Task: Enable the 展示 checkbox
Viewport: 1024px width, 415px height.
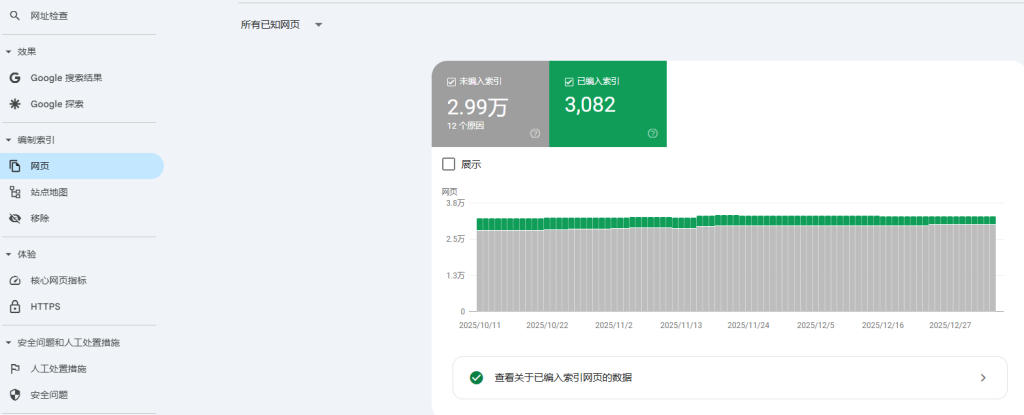Action: pos(449,164)
